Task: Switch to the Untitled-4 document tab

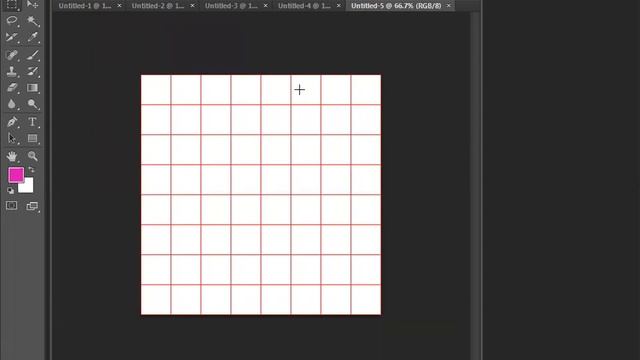Action: tap(304, 6)
